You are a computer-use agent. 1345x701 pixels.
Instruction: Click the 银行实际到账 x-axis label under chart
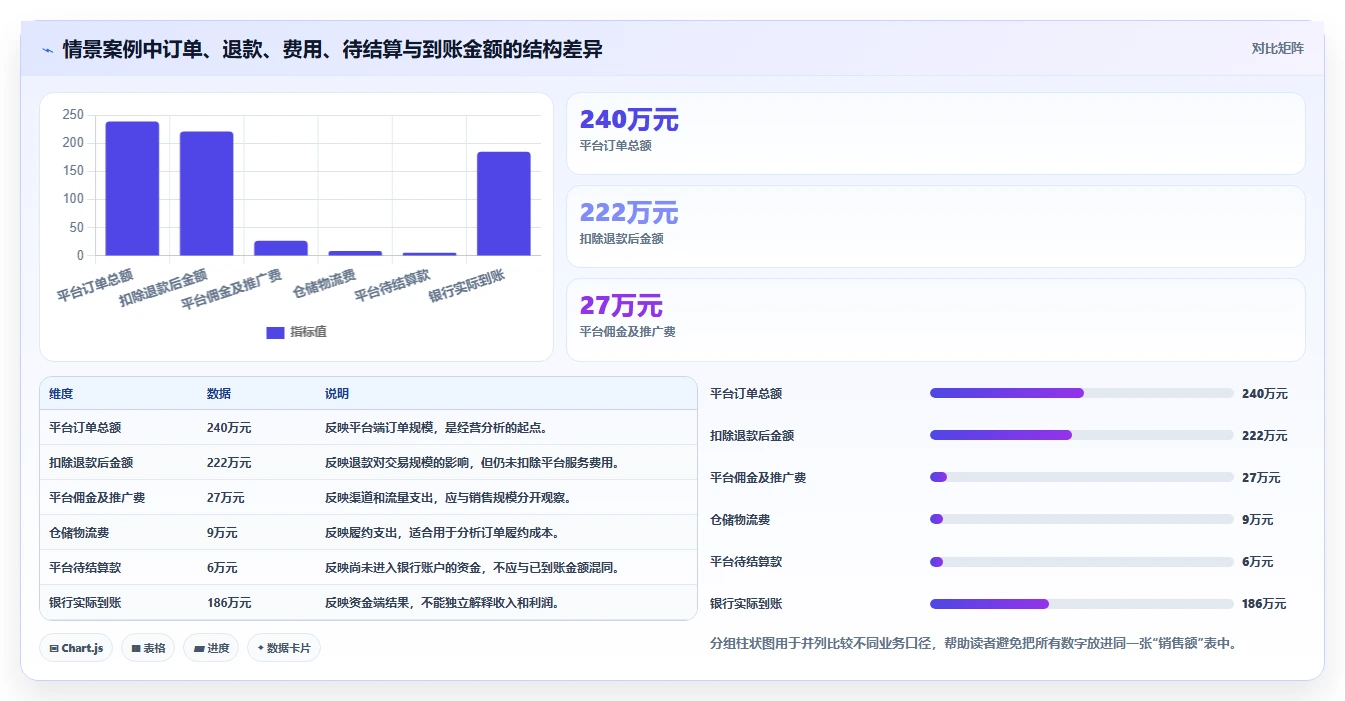[x=467, y=285]
